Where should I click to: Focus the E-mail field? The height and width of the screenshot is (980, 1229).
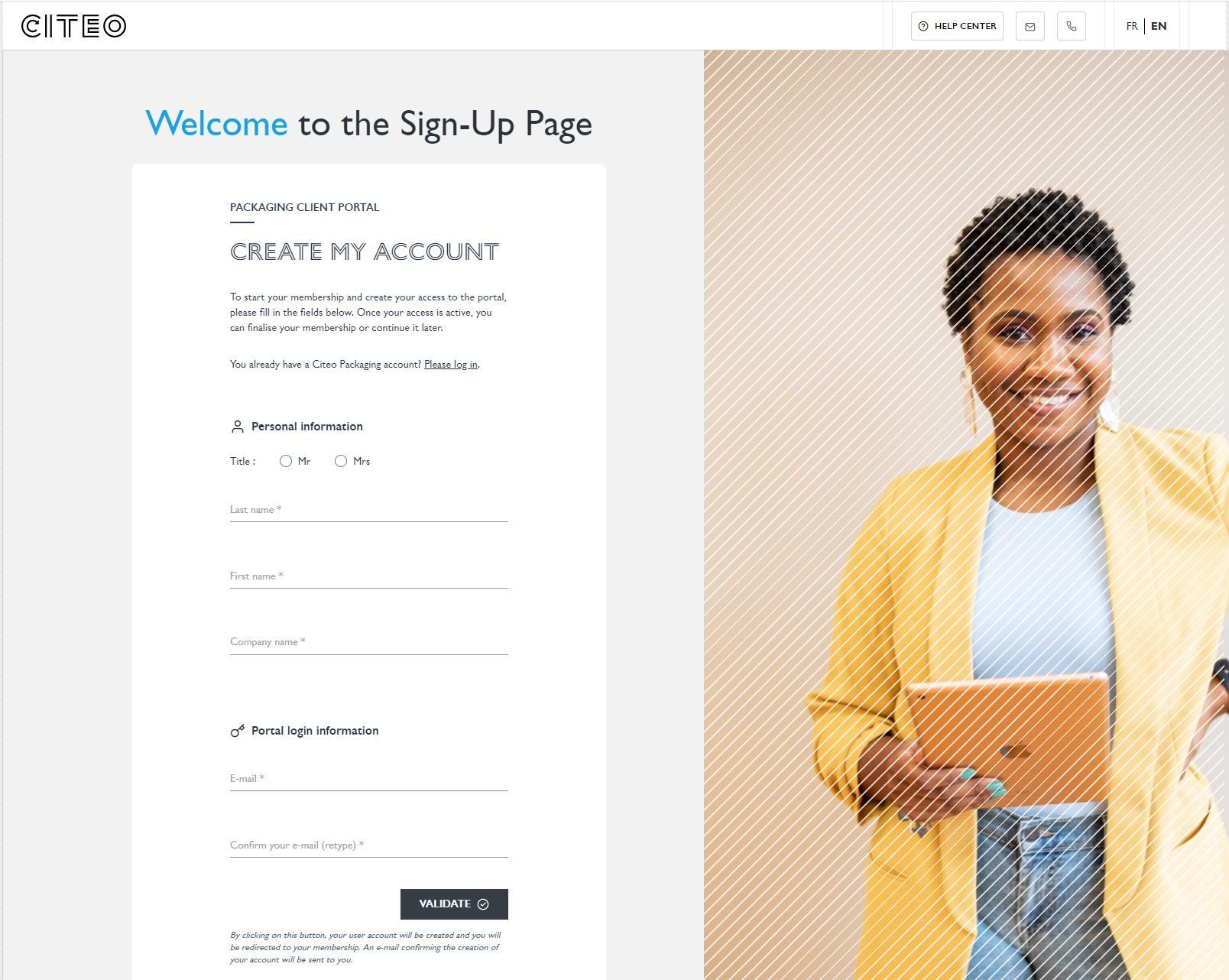(369, 779)
